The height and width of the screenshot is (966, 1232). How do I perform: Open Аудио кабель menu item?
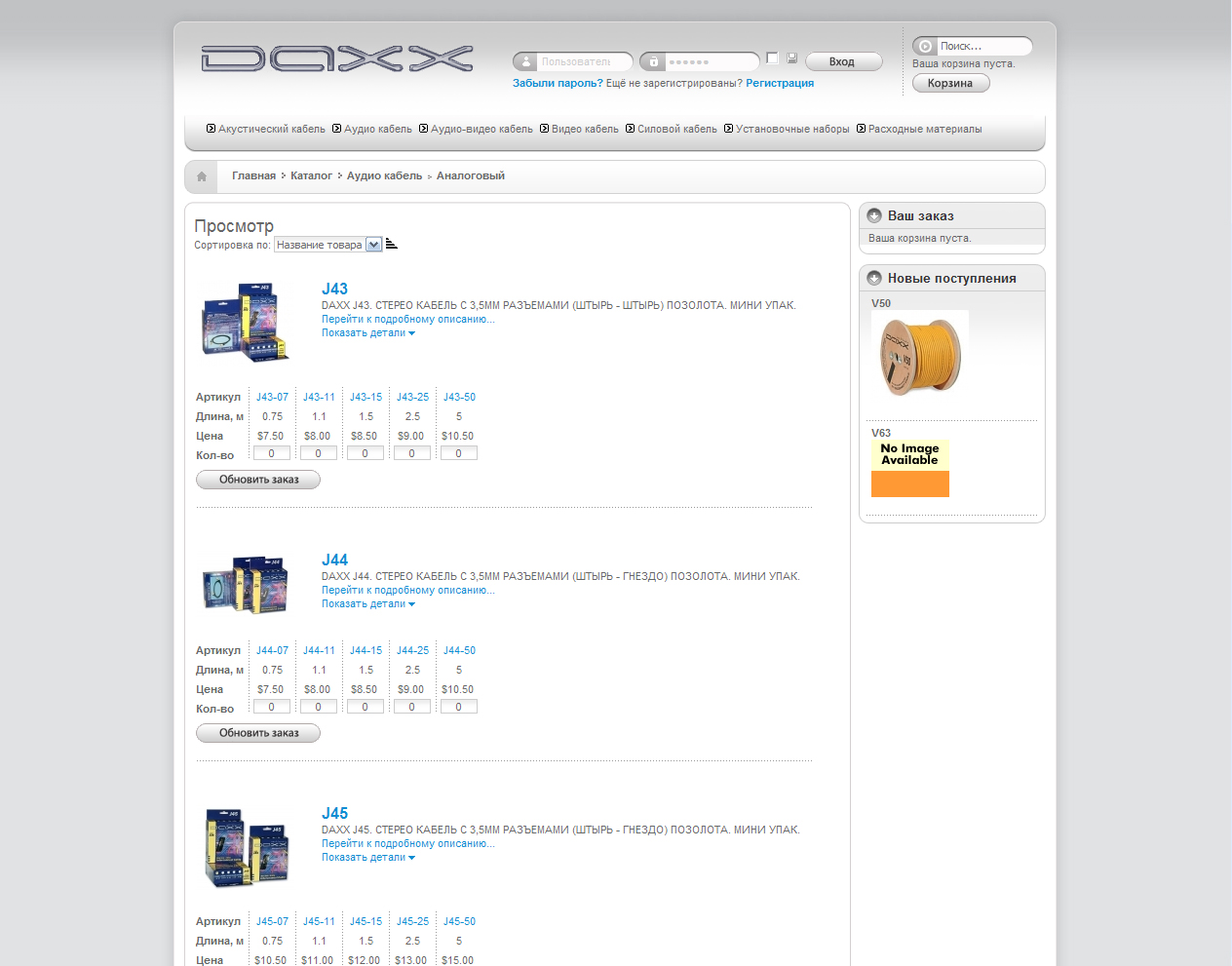pyautogui.click(x=378, y=129)
